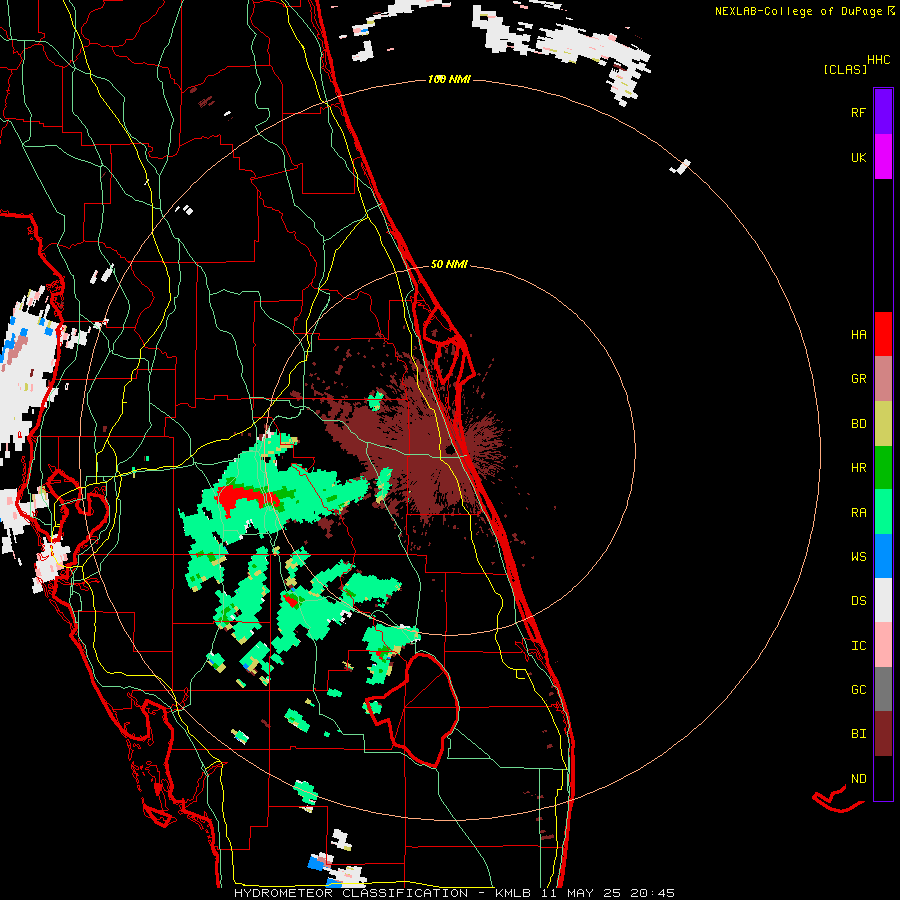Click the 'HYDROMETEOR CLASSIFICATION' title text

coord(351,893)
